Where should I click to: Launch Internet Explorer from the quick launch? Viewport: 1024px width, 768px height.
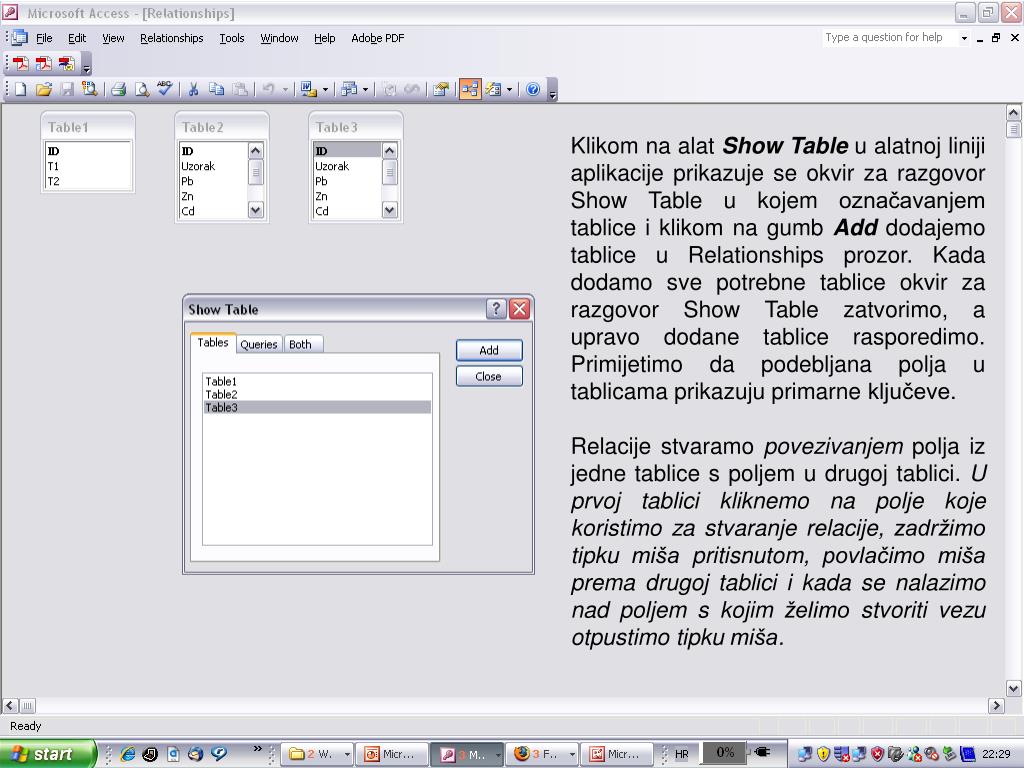pos(128,754)
